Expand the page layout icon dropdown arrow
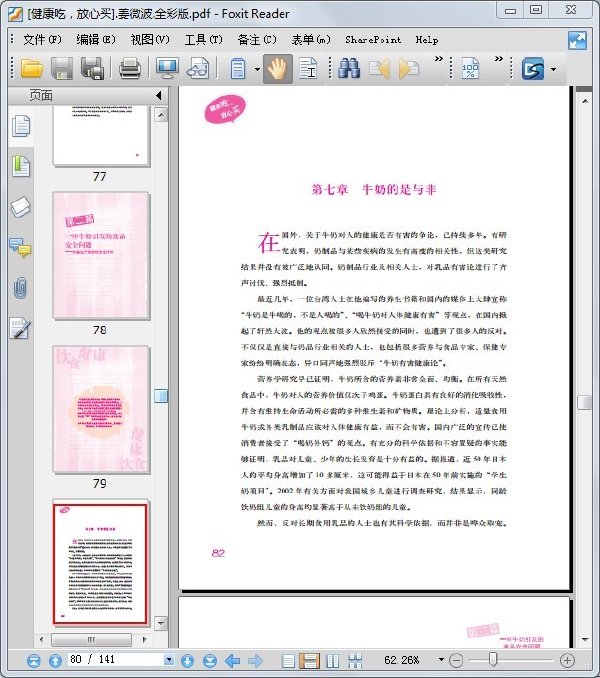The image size is (600, 678). (x=257, y=69)
